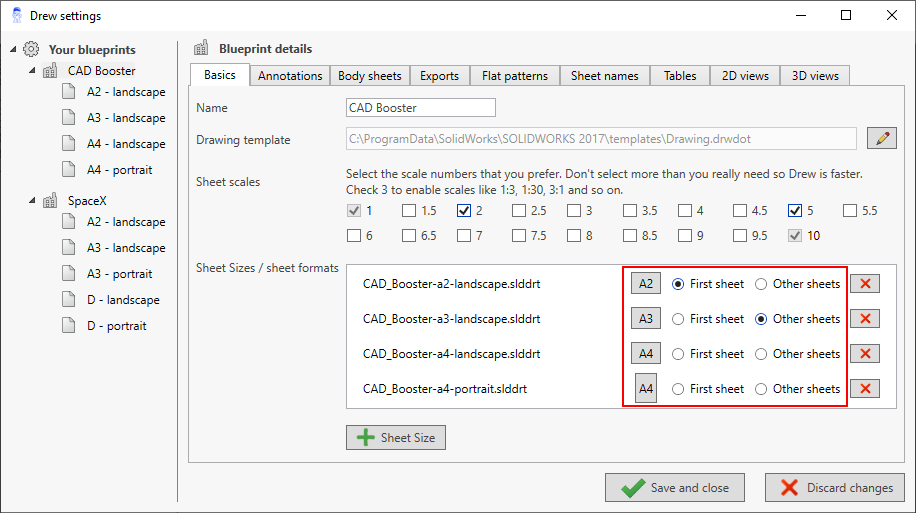This screenshot has width=916, height=513.
Task: Click the SpaceX blueprint building icon
Action: 50,201
